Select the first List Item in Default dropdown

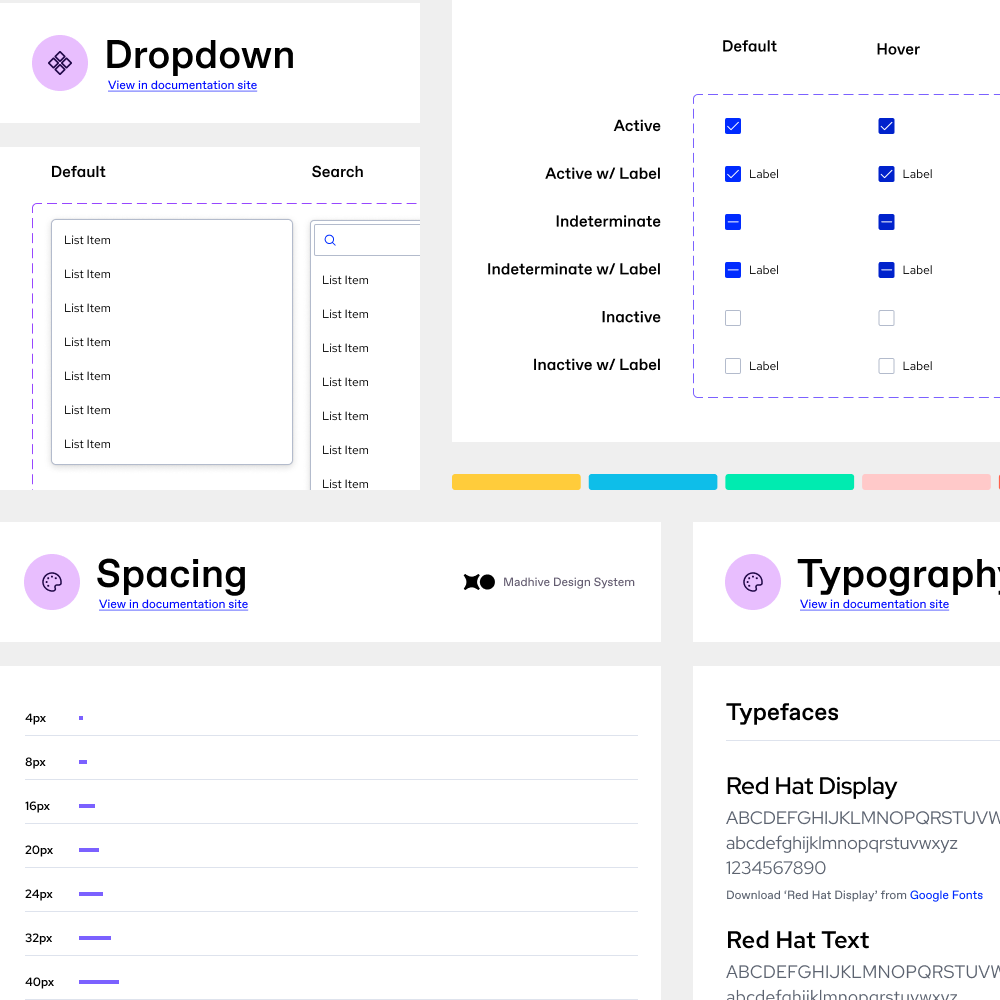click(88, 240)
